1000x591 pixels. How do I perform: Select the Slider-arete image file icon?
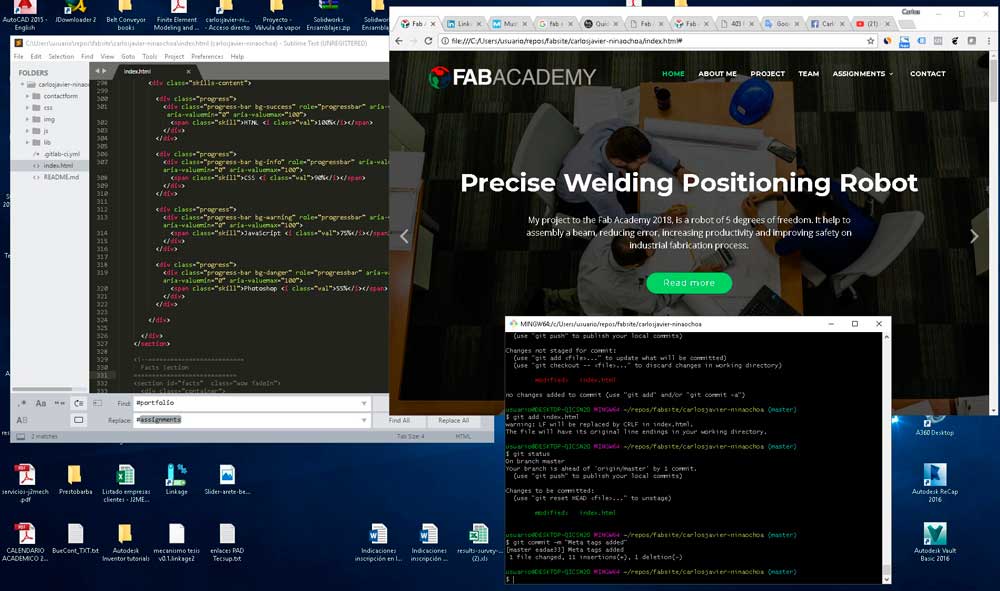coord(227,479)
